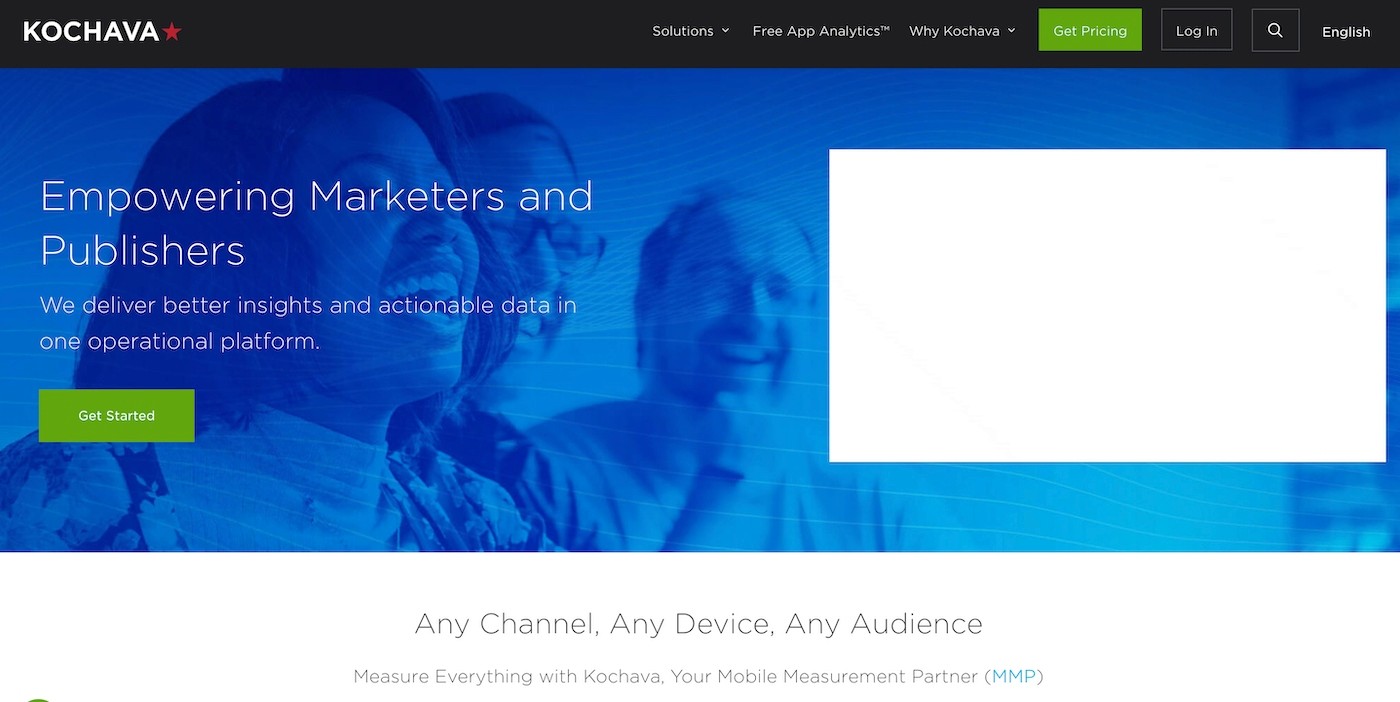Click the Measure Everything with Kochava text

[698, 677]
